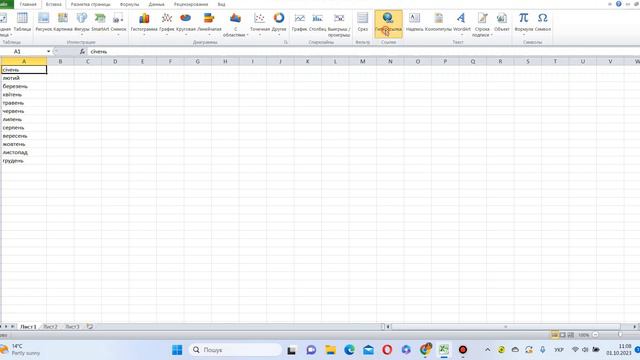Image resolution: width=640 pixels, height=360 pixels.
Task: Insert a График sparkline
Action: coord(300,22)
